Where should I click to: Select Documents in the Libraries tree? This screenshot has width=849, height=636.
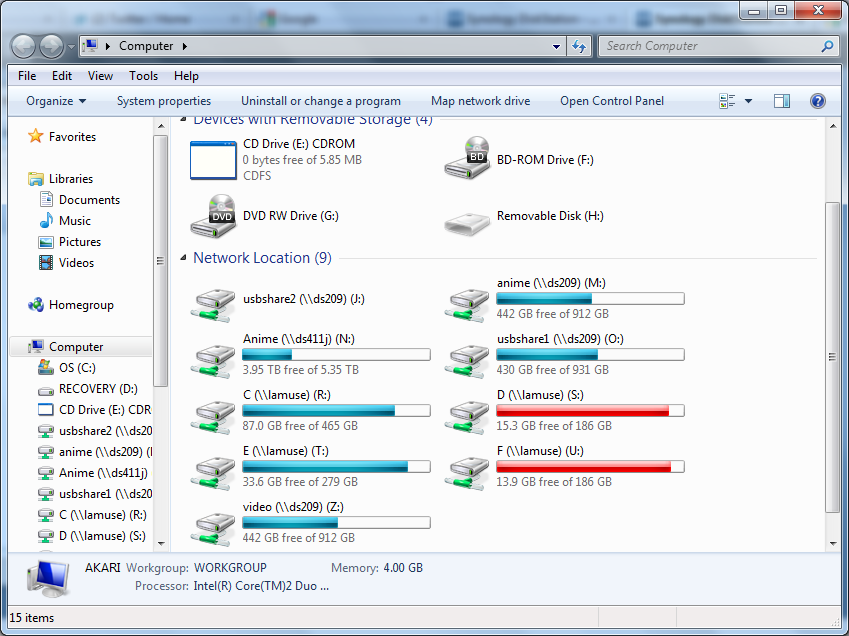[89, 200]
